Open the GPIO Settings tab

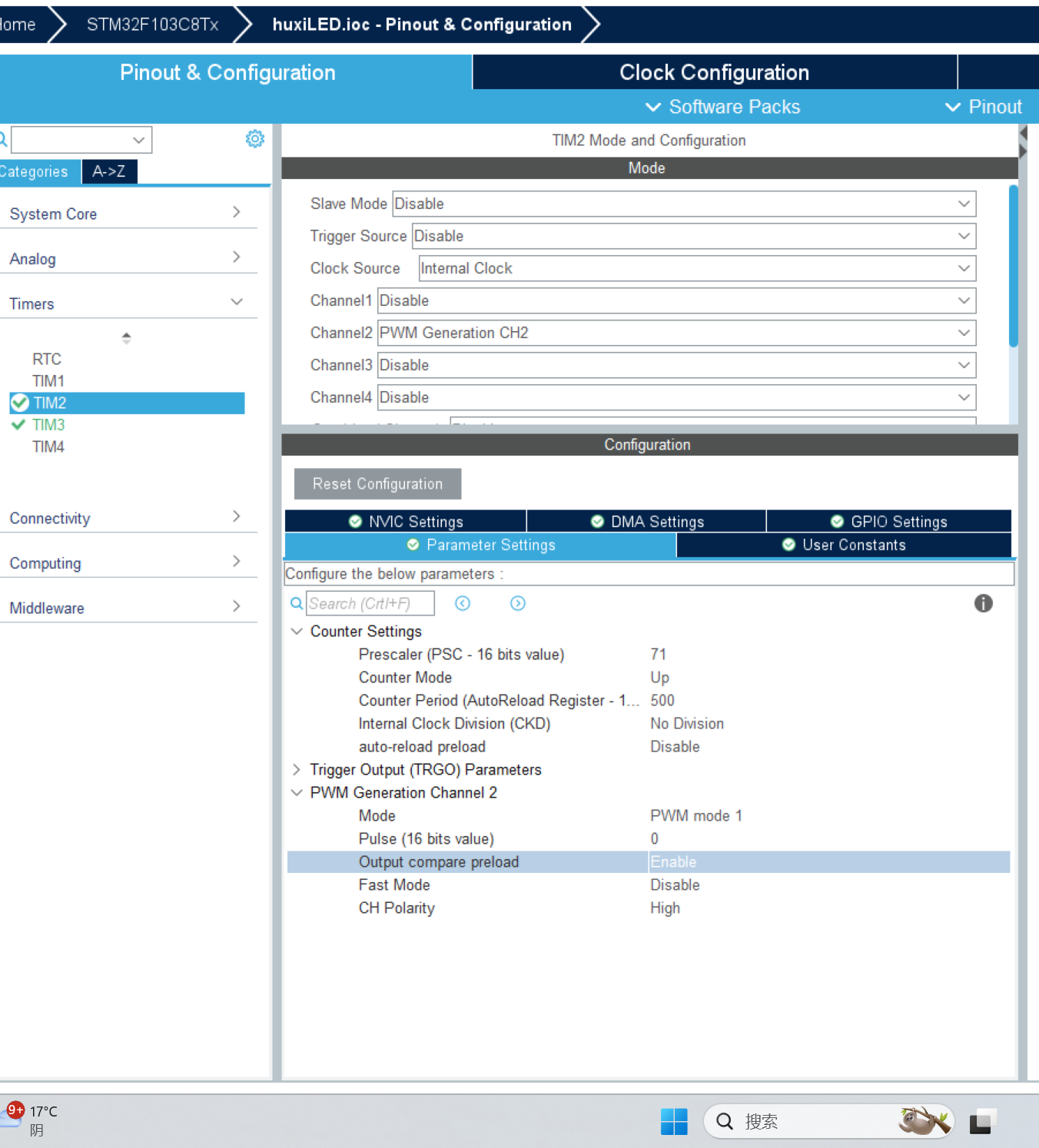(x=889, y=521)
